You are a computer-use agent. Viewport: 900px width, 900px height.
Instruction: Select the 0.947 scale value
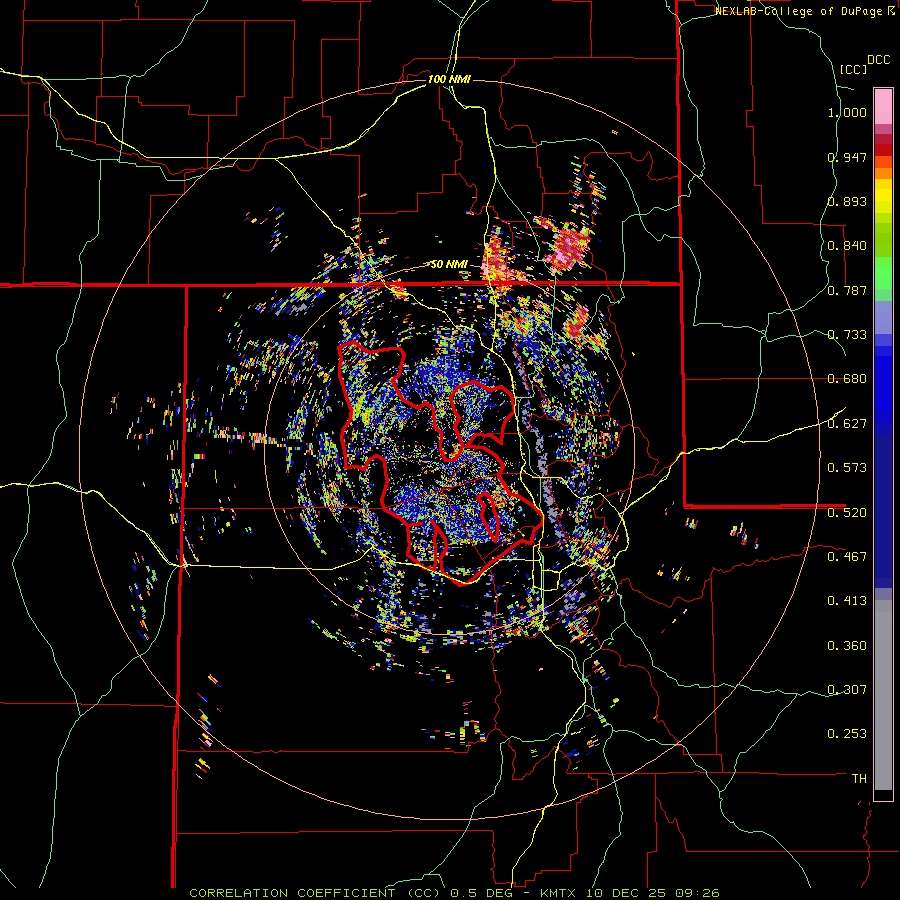click(847, 157)
